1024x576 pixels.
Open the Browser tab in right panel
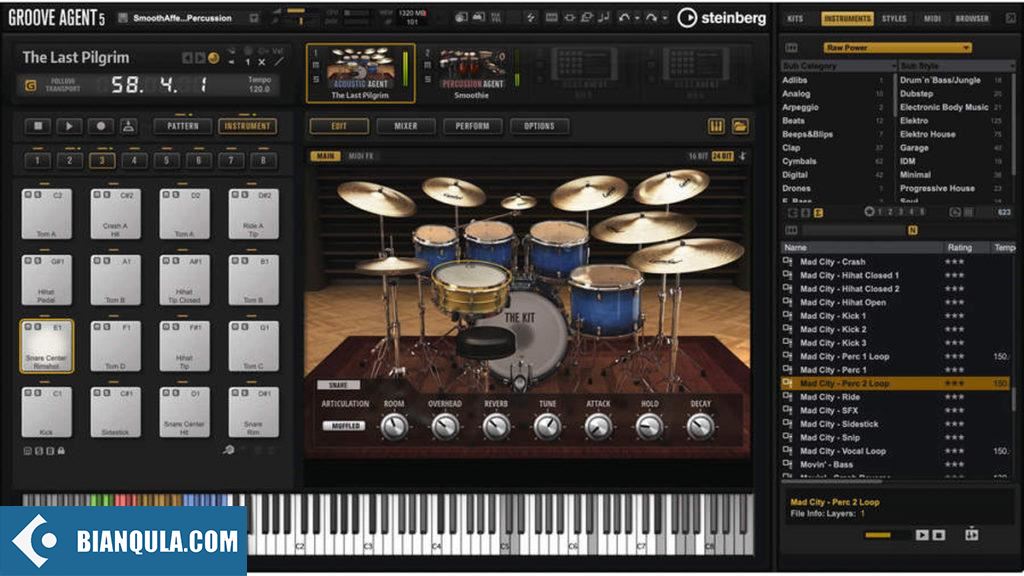click(972, 19)
